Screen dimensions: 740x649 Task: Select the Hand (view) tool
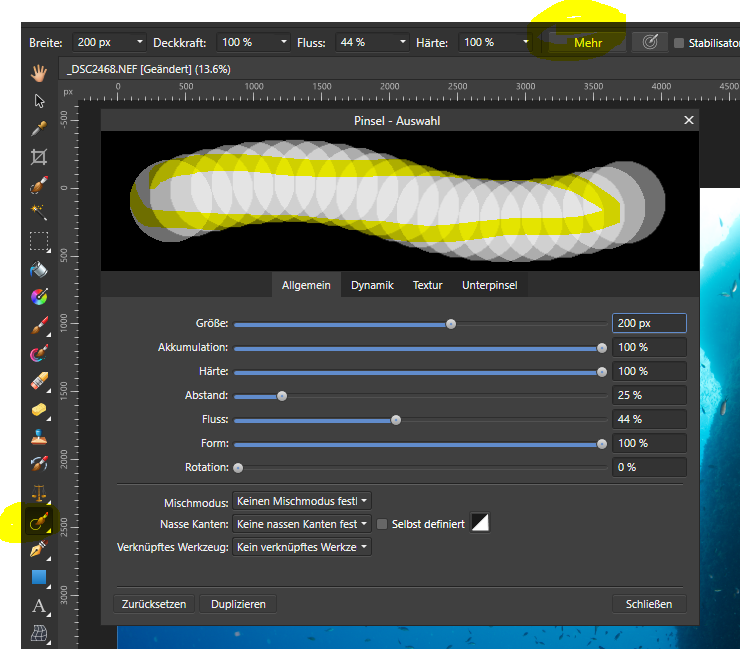pyautogui.click(x=39, y=72)
